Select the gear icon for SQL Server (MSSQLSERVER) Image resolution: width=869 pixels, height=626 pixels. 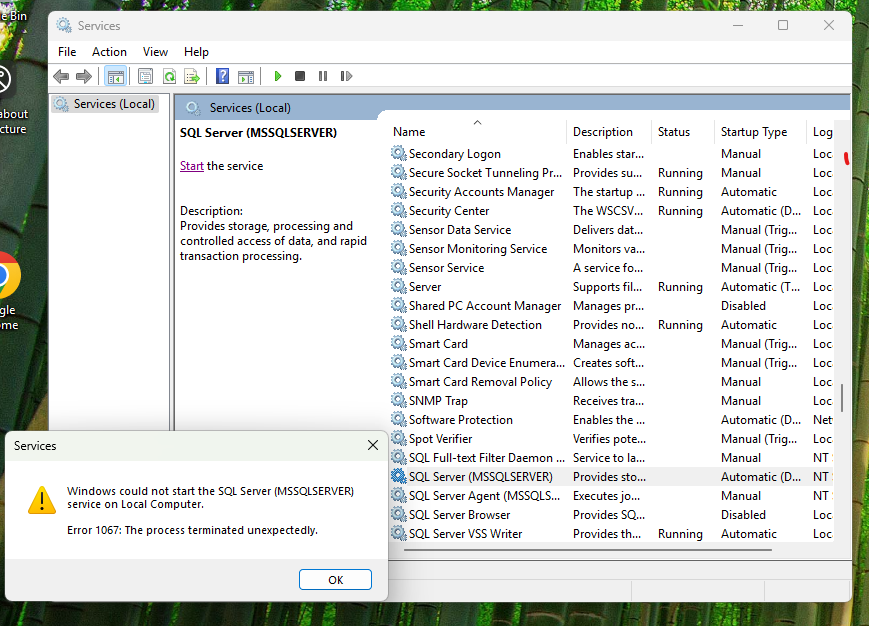click(x=398, y=476)
